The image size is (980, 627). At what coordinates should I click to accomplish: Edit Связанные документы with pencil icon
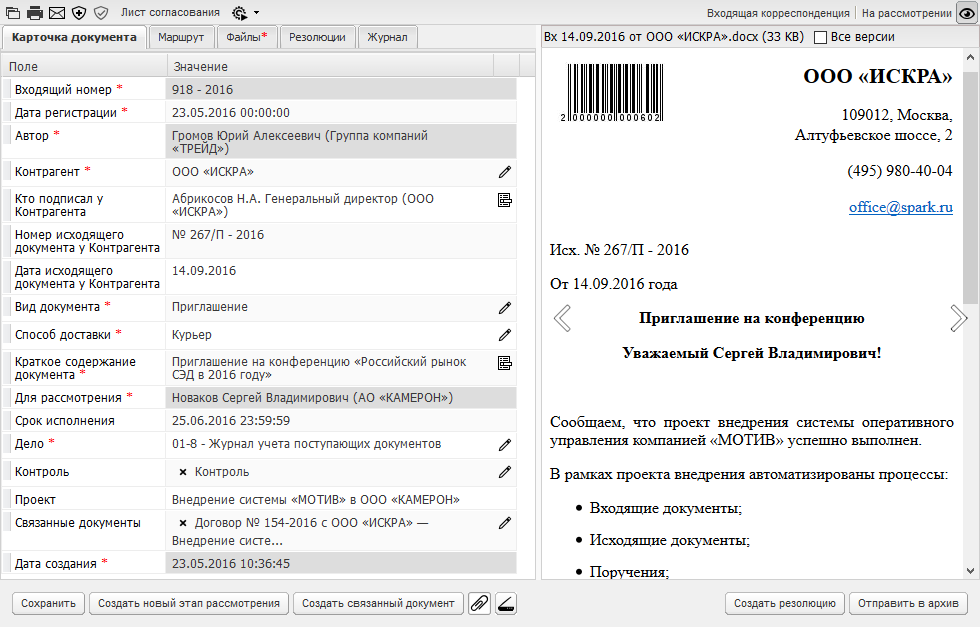[505, 523]
